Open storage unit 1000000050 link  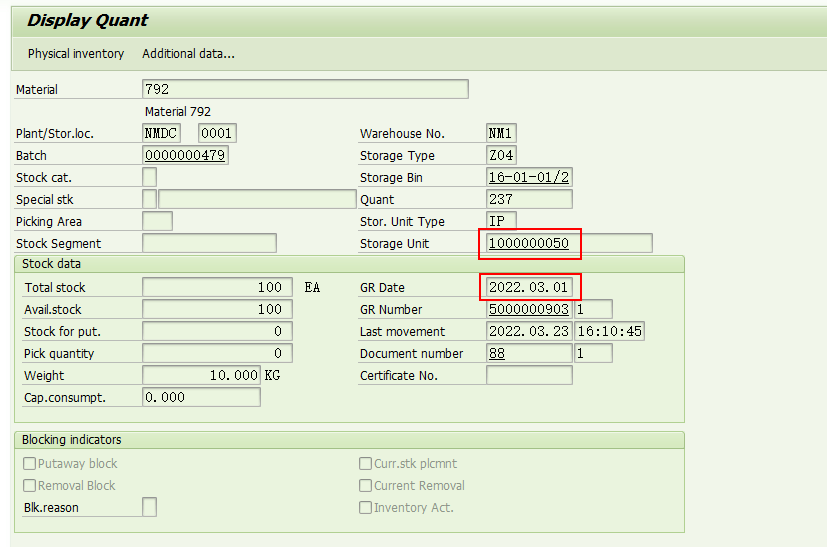(529, 244)
